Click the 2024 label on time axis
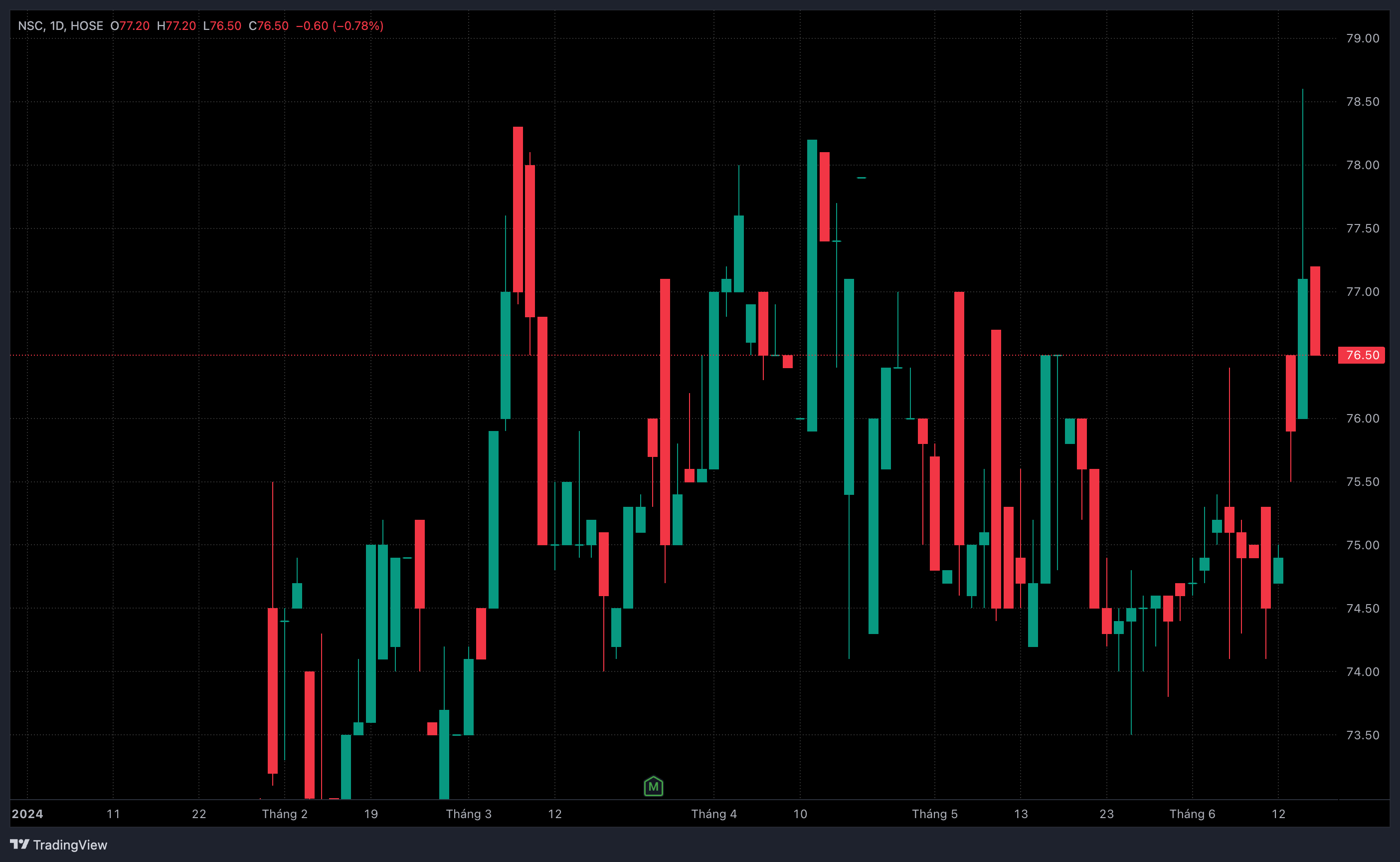1400x862 pixels. point(27,814)
